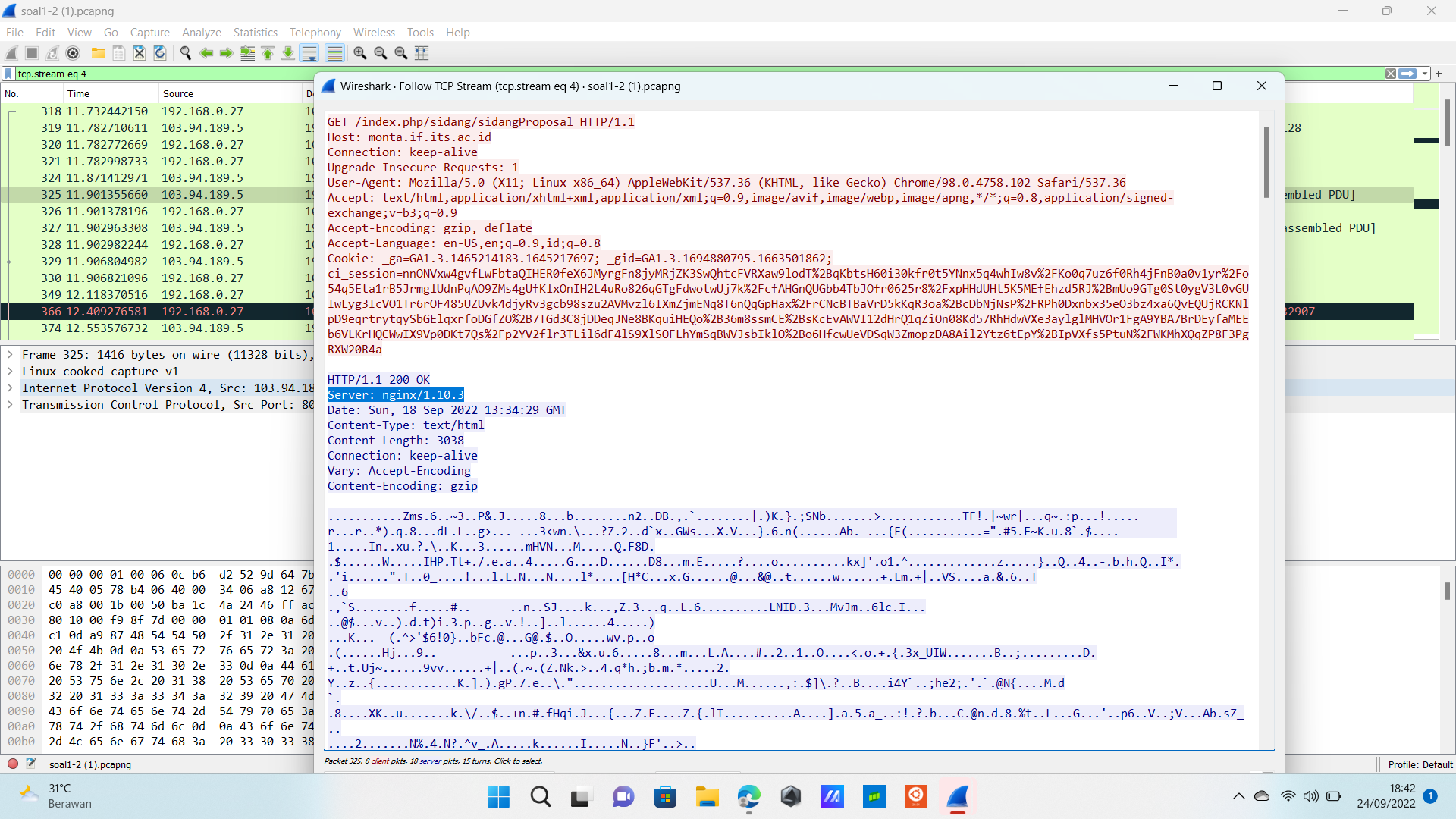The width and height of the screenshot is (1456, 819).
Task: Open Find Packet with the magnifier icon
Action: point(185,53)
